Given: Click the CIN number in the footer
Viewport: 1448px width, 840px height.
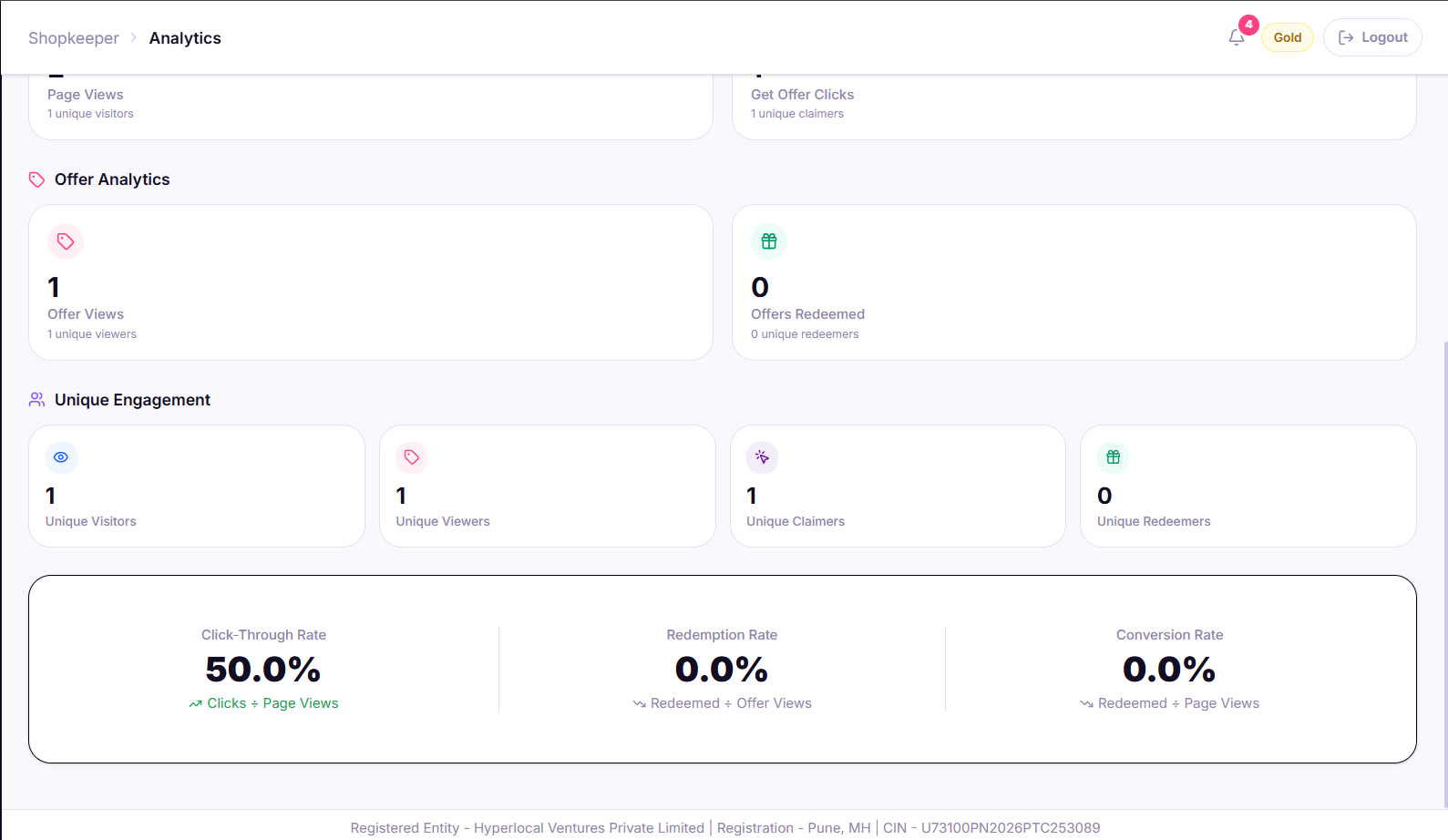Looking at the screenshot, I should tap(991, 828).
